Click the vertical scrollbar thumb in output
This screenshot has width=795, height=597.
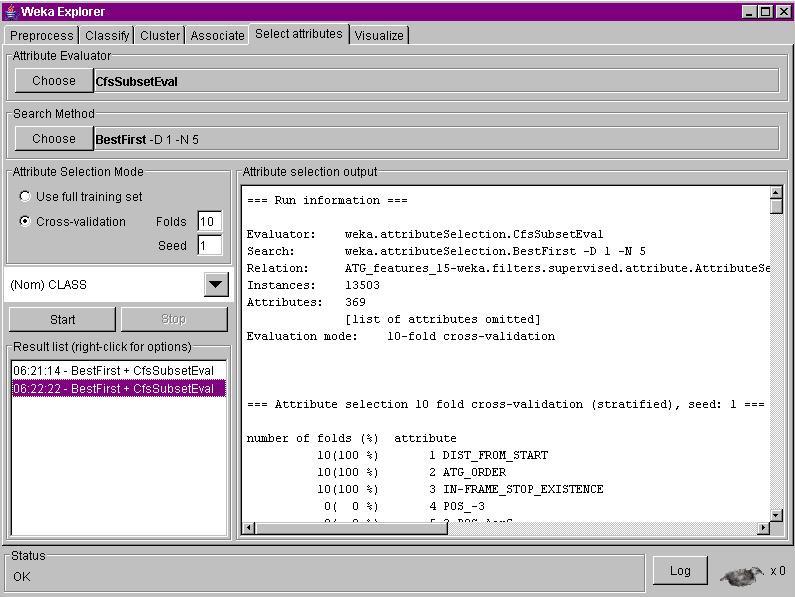coord(776,206)
